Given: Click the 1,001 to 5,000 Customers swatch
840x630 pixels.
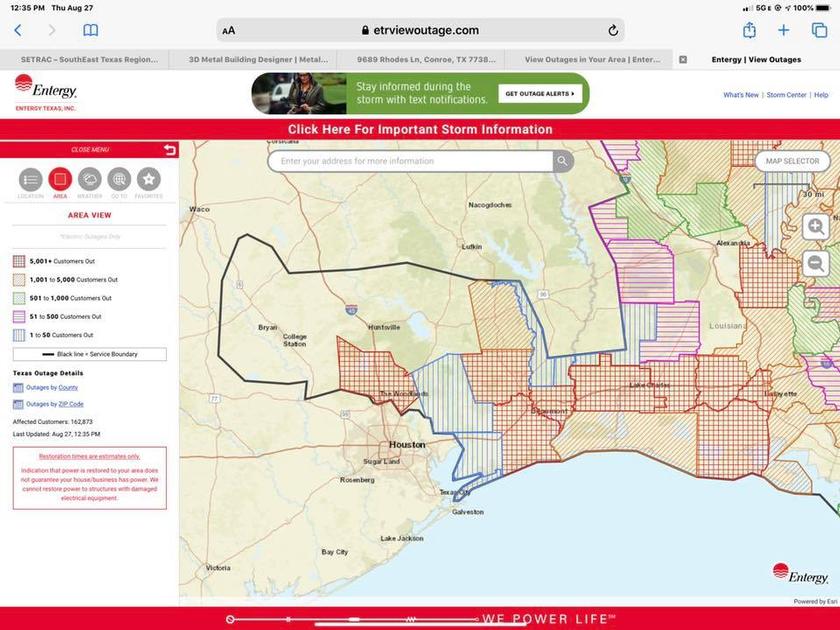Looking at the screenshot, I should pos(19,280).
